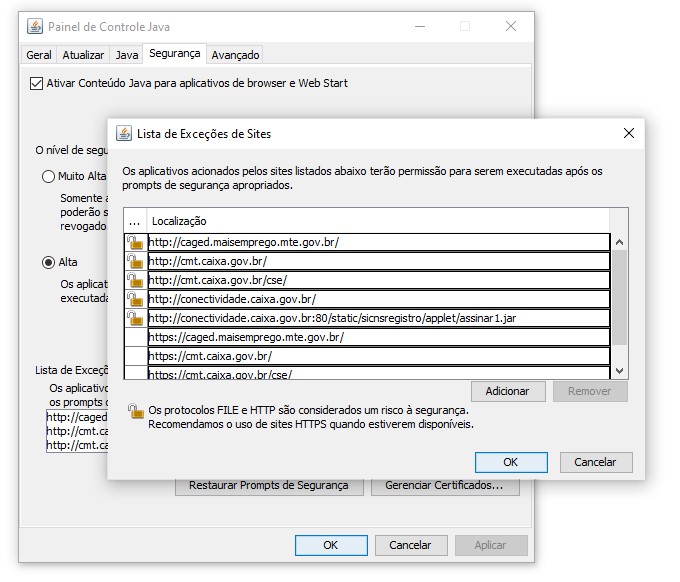
Task: Open Gerenciar Certificados
Action: click(445, 486)
